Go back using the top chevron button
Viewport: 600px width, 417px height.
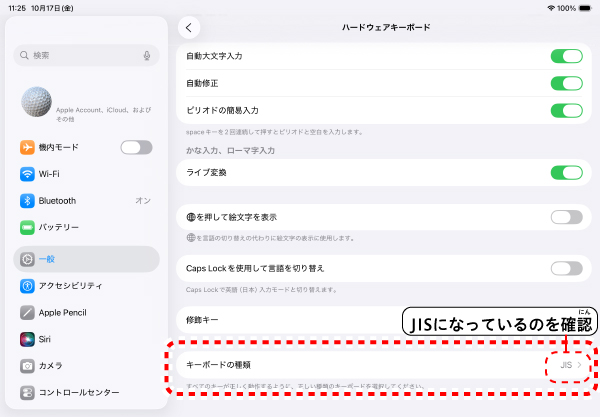coord(190,27)
